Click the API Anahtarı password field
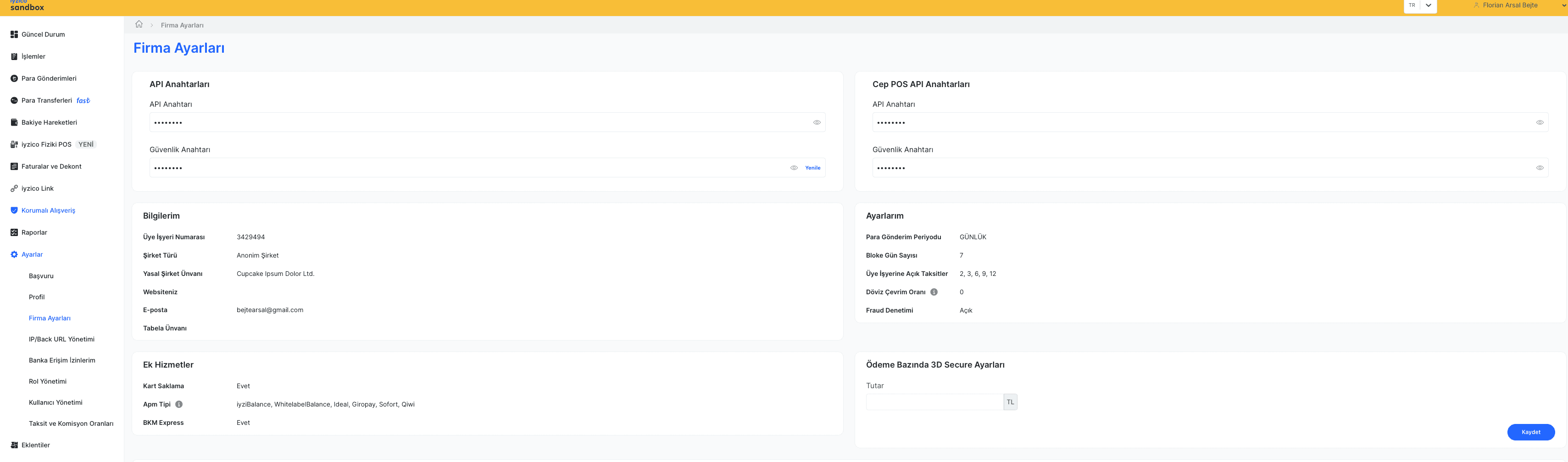The width and height of the screenshot is (1568, 462). click(x=488, y=122)
